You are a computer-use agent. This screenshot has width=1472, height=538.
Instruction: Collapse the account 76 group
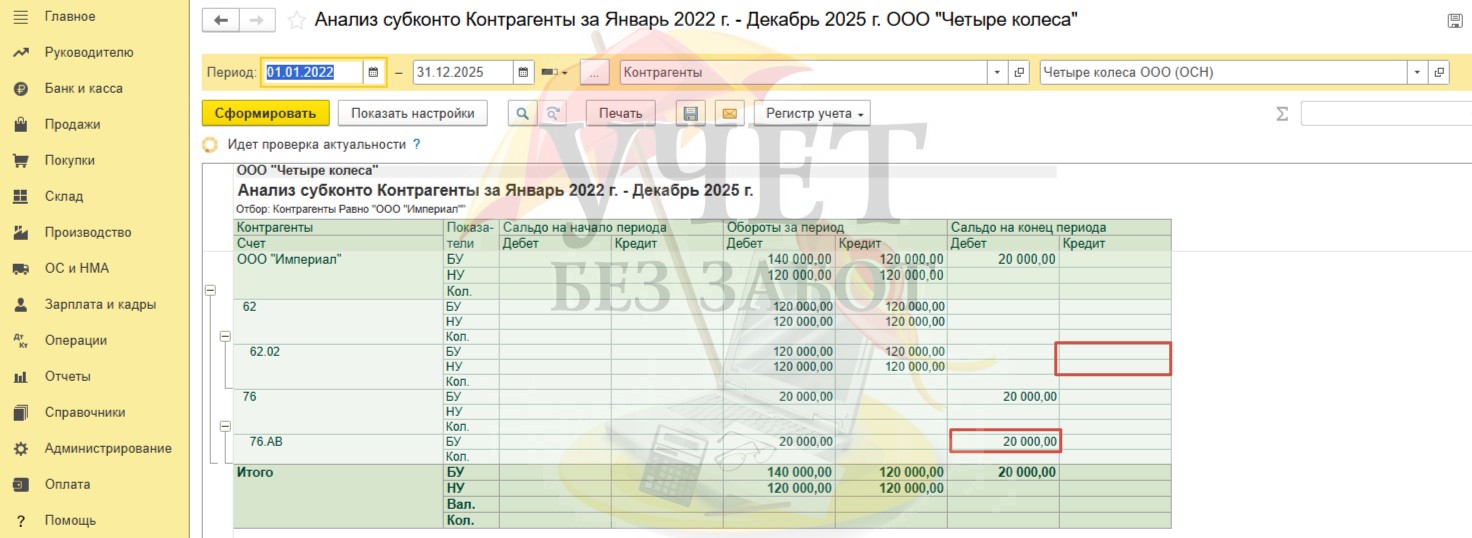point(225,426)
